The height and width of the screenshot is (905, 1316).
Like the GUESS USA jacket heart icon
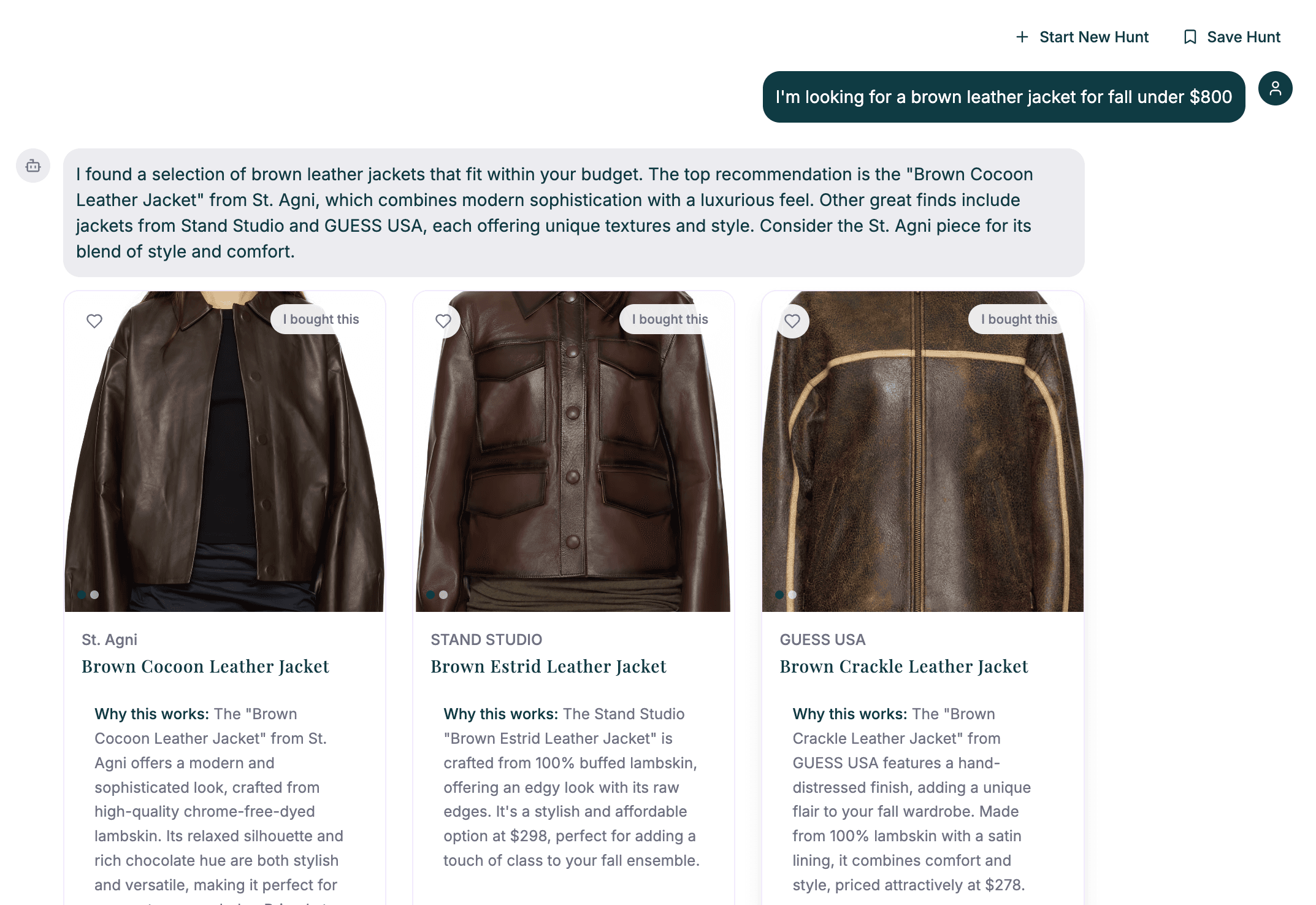click(792, 321)
